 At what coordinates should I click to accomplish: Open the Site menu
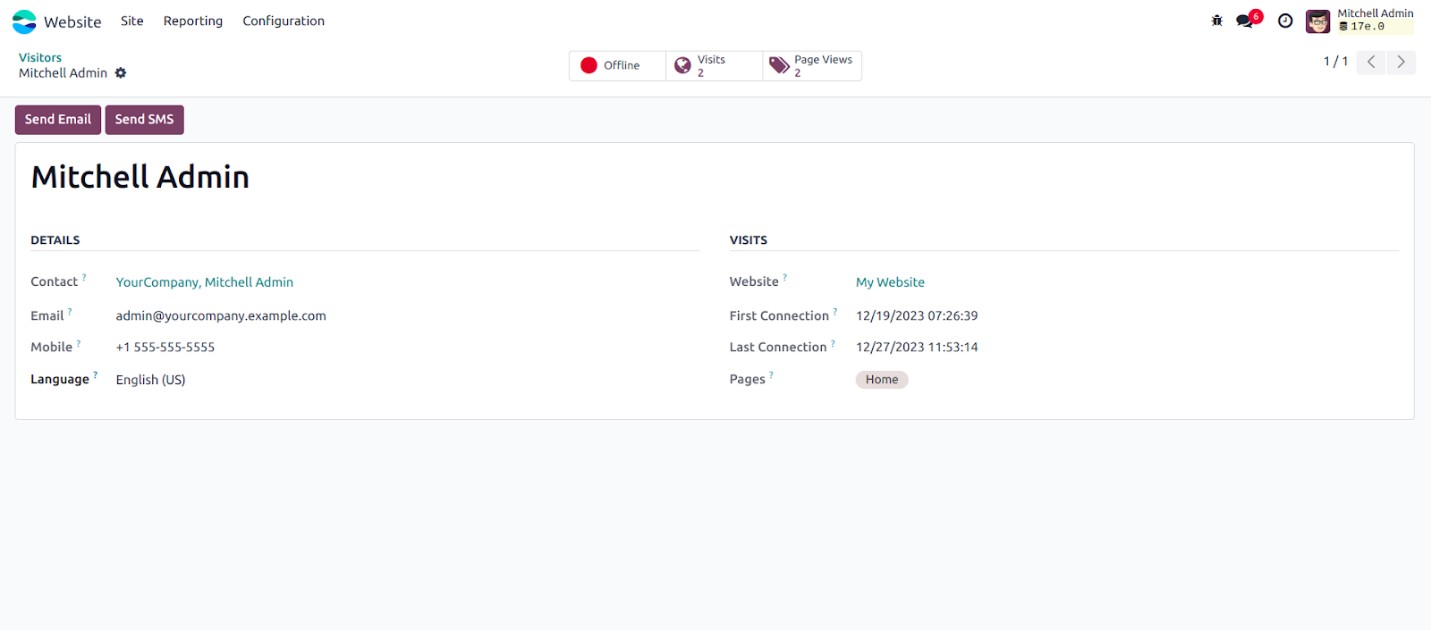click(131, 20)
